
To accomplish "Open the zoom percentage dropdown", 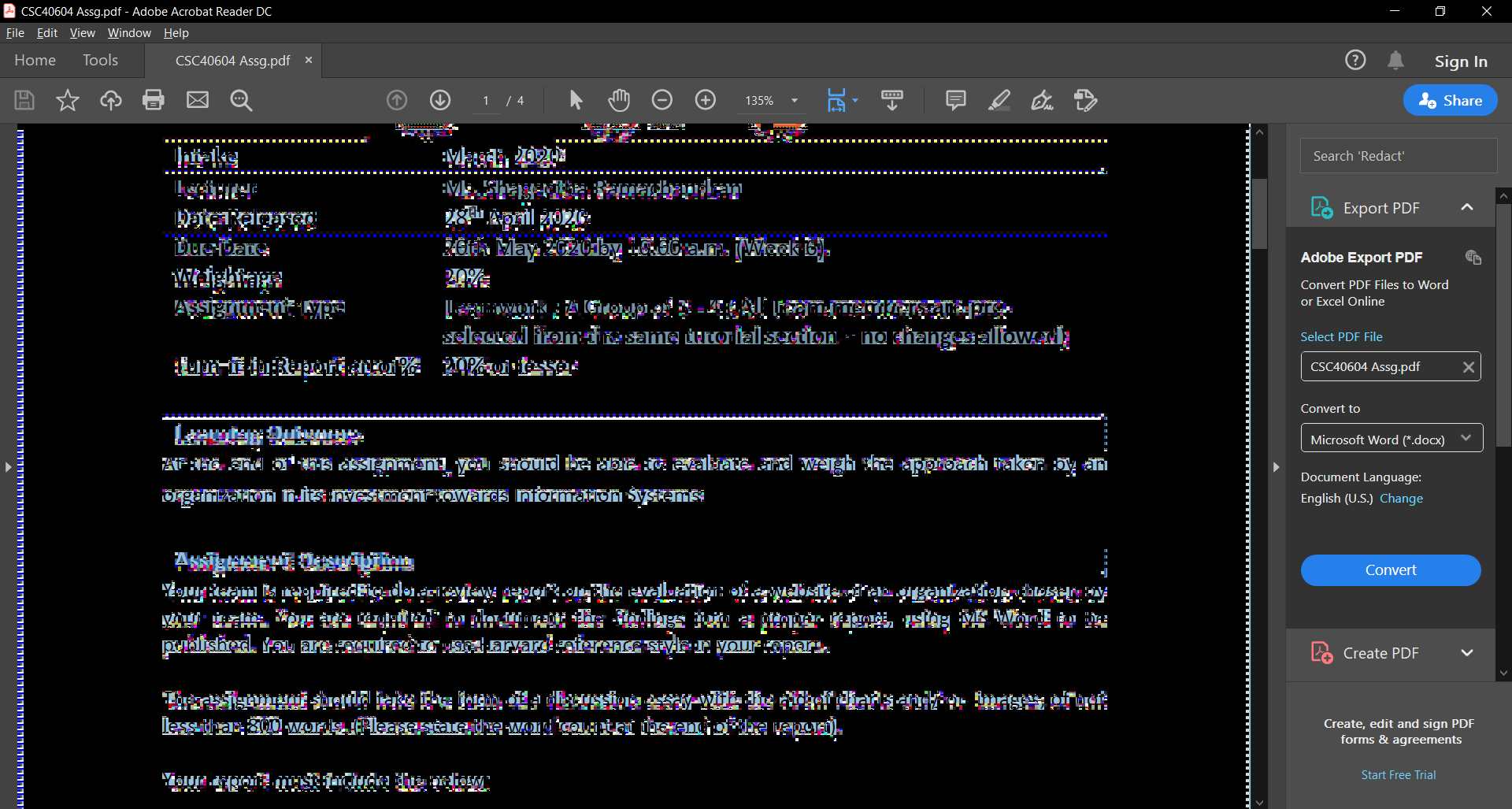I will [x=795, y=100].
